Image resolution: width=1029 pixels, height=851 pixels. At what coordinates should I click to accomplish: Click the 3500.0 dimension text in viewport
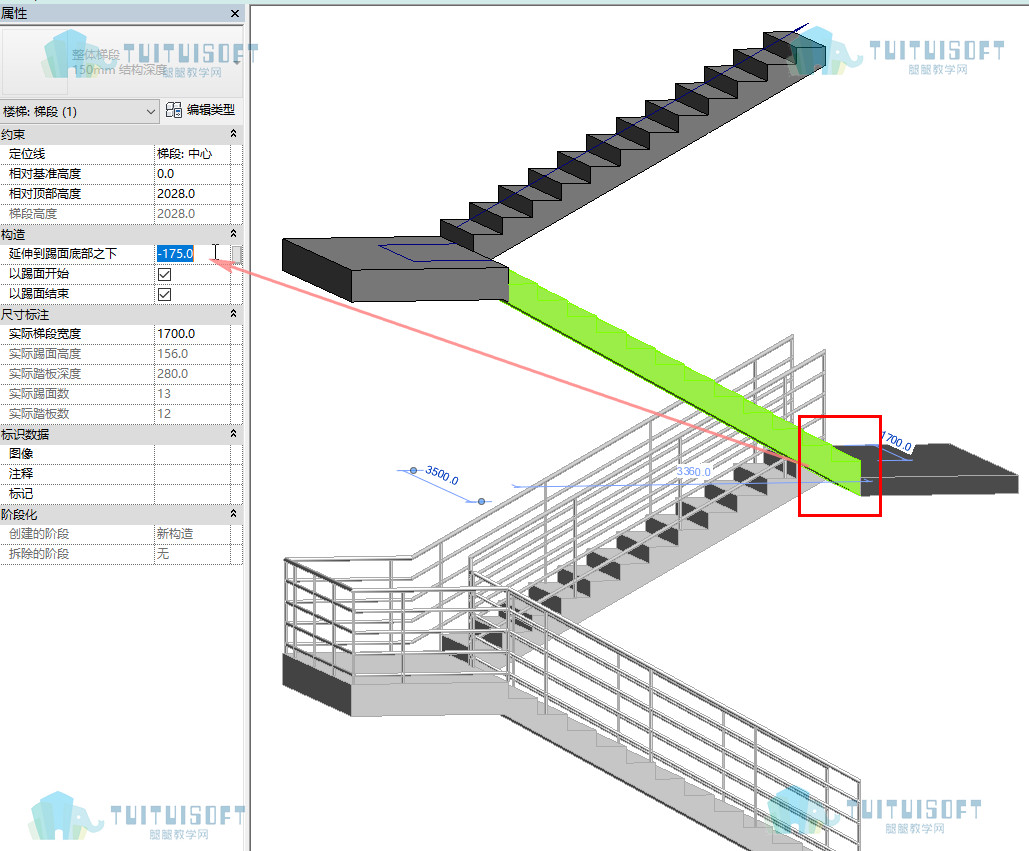442,475
